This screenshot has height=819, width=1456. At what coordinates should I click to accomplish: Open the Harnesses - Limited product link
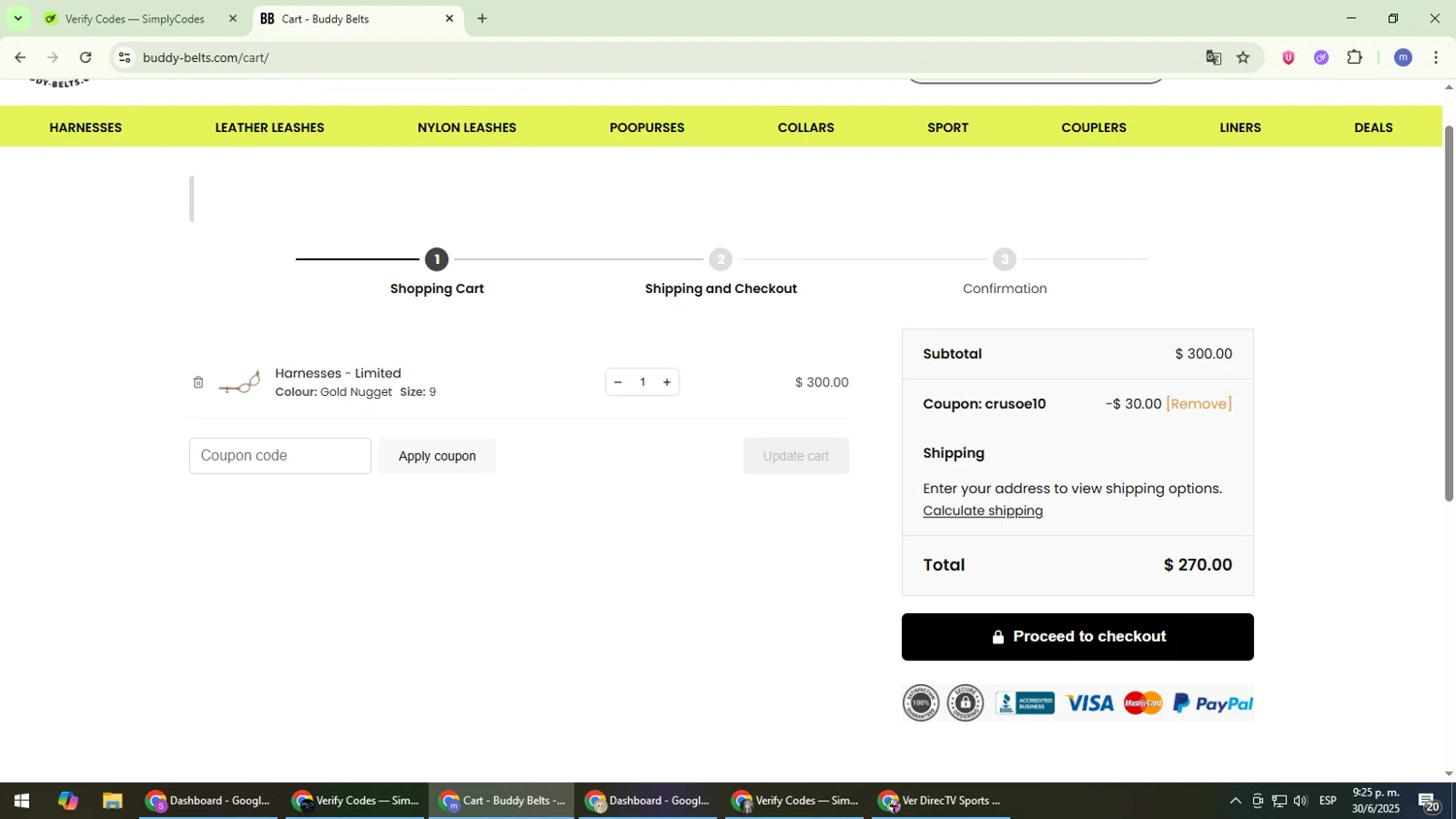338,374
